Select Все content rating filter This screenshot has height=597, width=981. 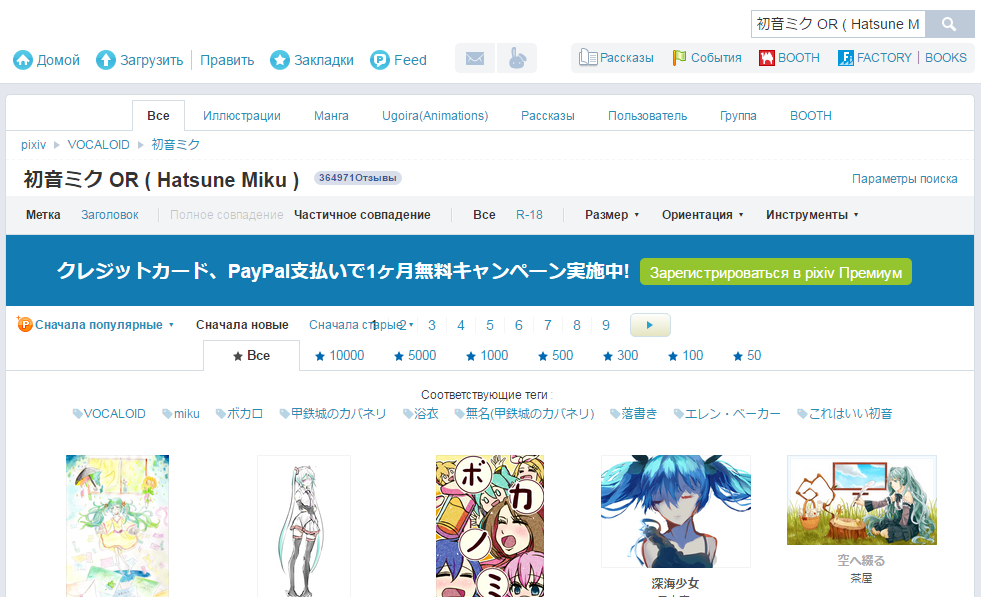point(484,215)
